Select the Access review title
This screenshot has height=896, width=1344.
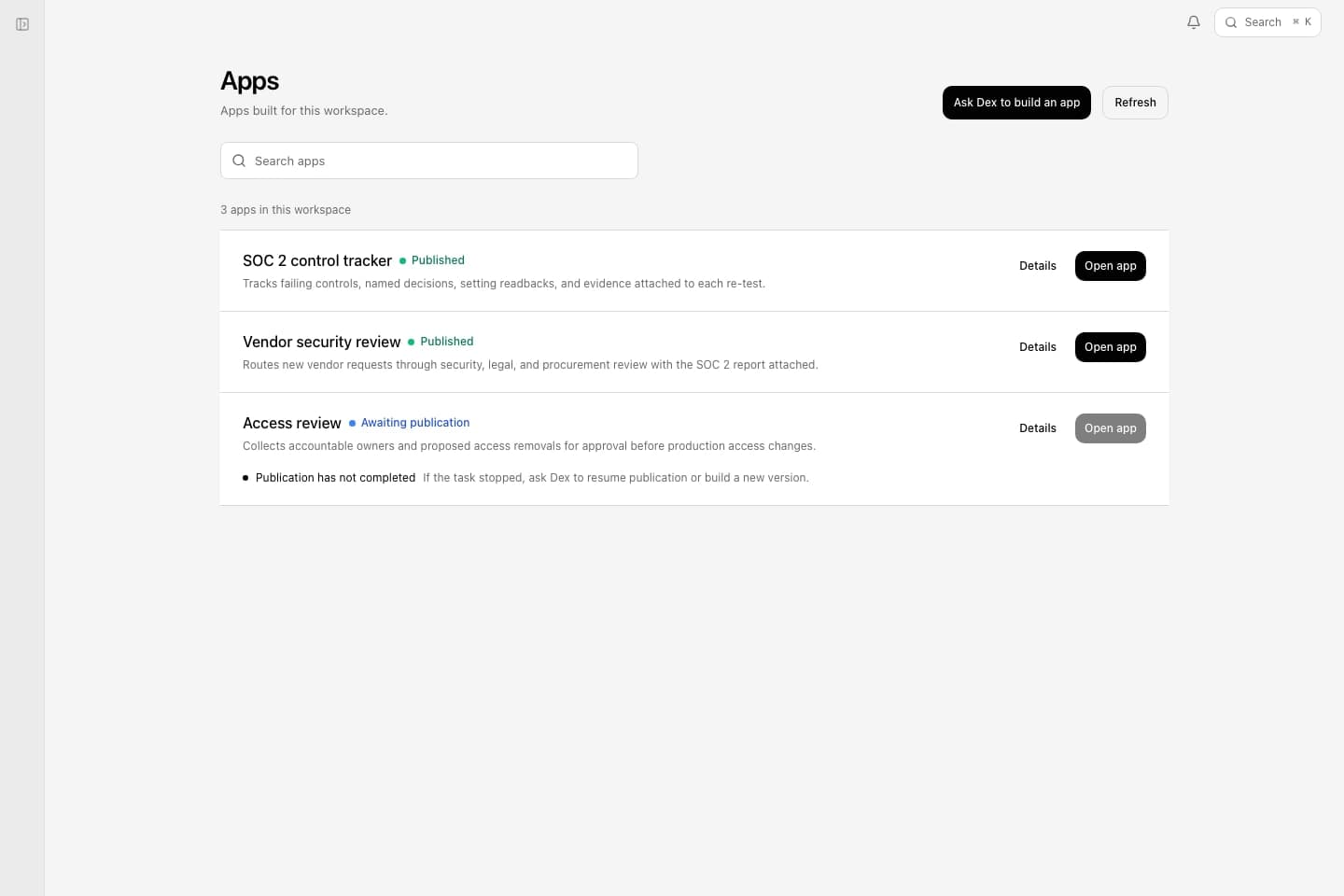tap(292, 423)
